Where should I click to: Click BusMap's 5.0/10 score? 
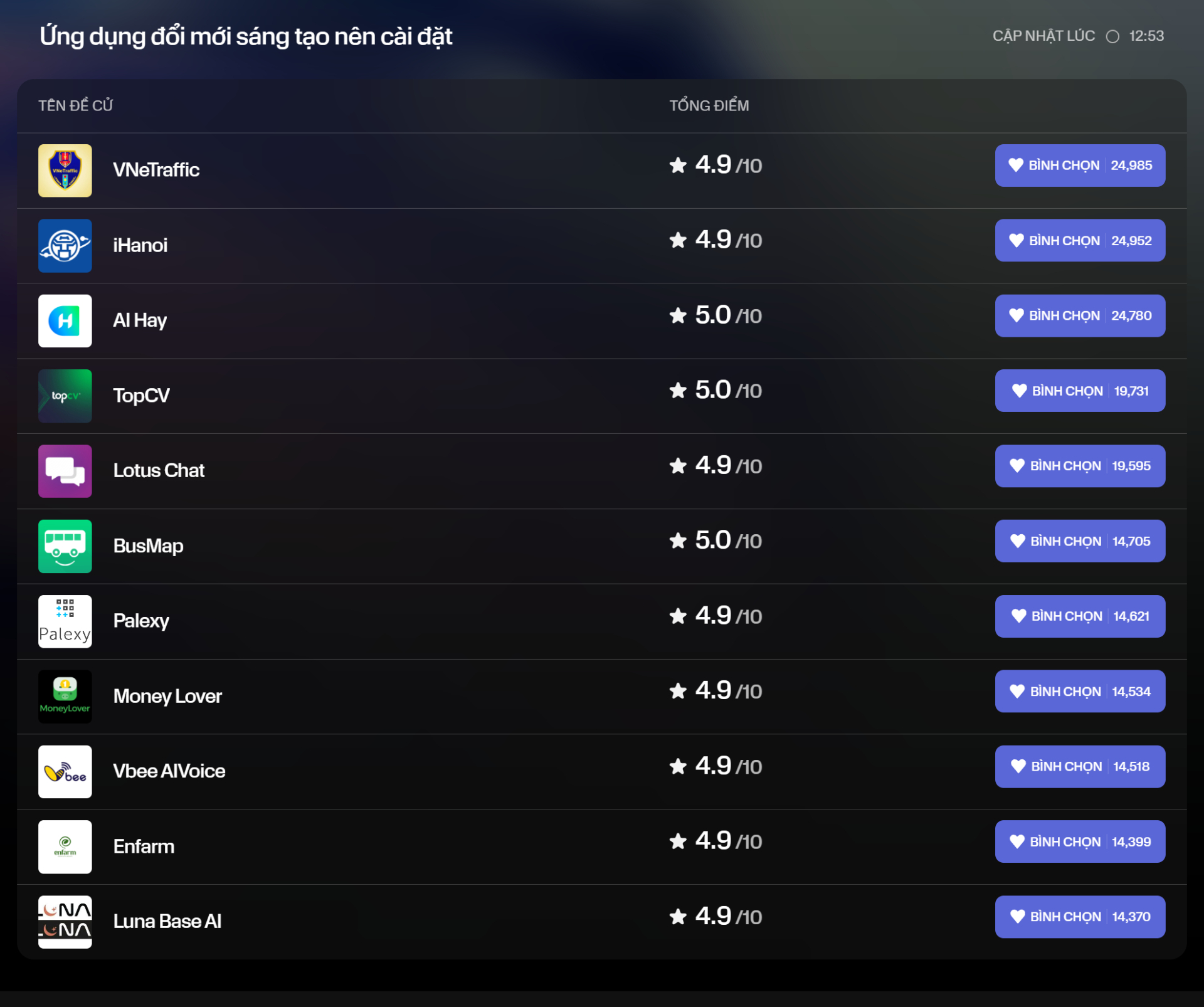pyautogui.click(x=716, y=540)
